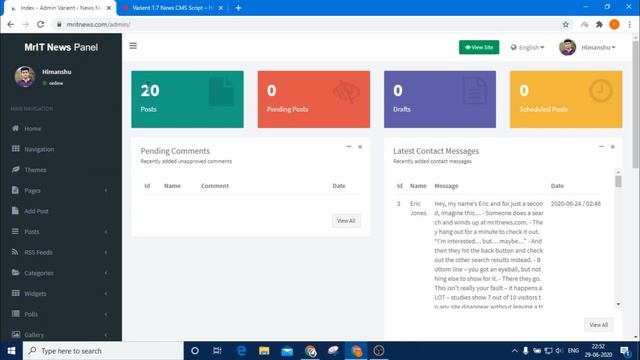The width and height of the screenshot is (640, 360).
Task: Open the Pending Posts stat card
Action: 314,99
